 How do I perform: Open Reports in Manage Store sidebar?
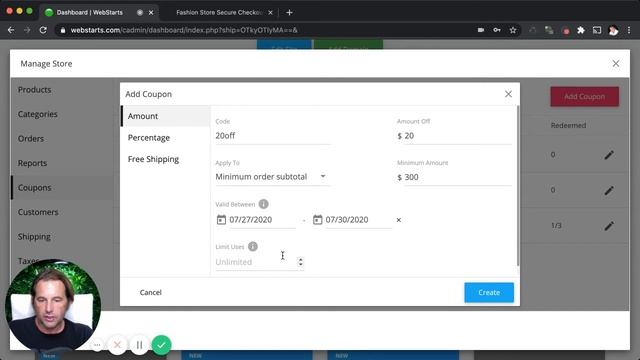(x=32, y=163)
